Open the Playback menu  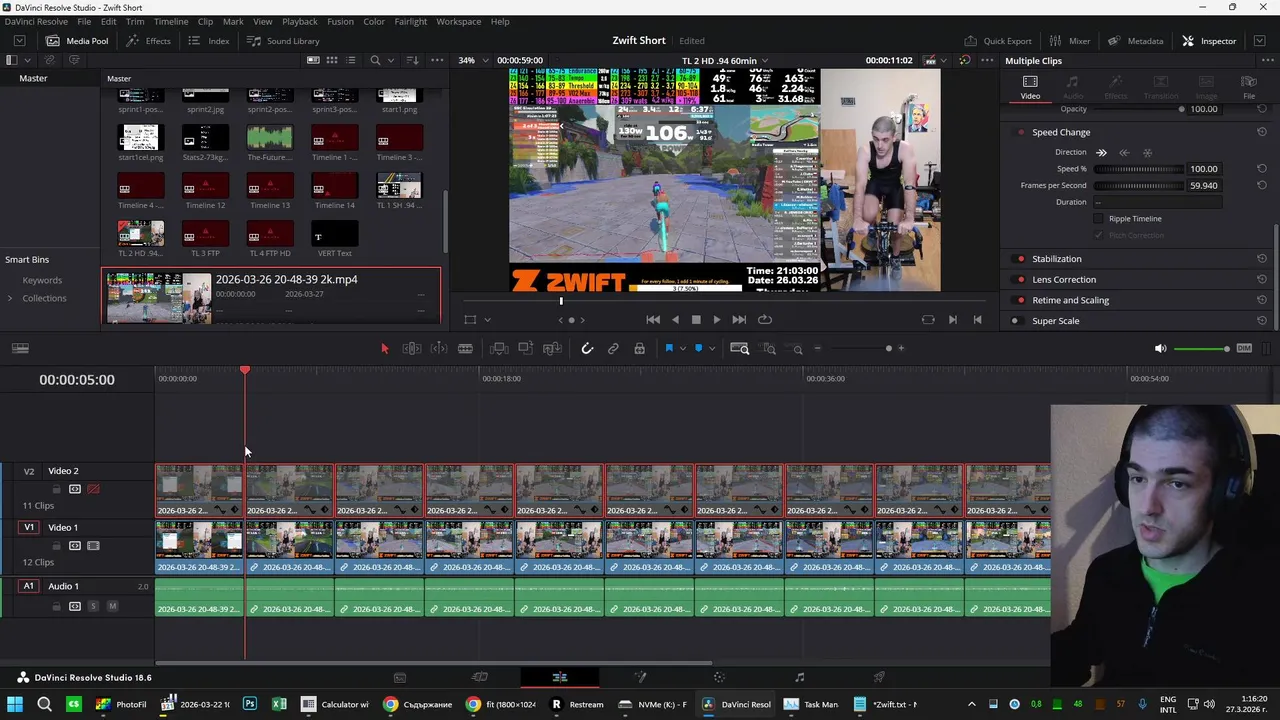pyautogui.click(x=299, y=21)
